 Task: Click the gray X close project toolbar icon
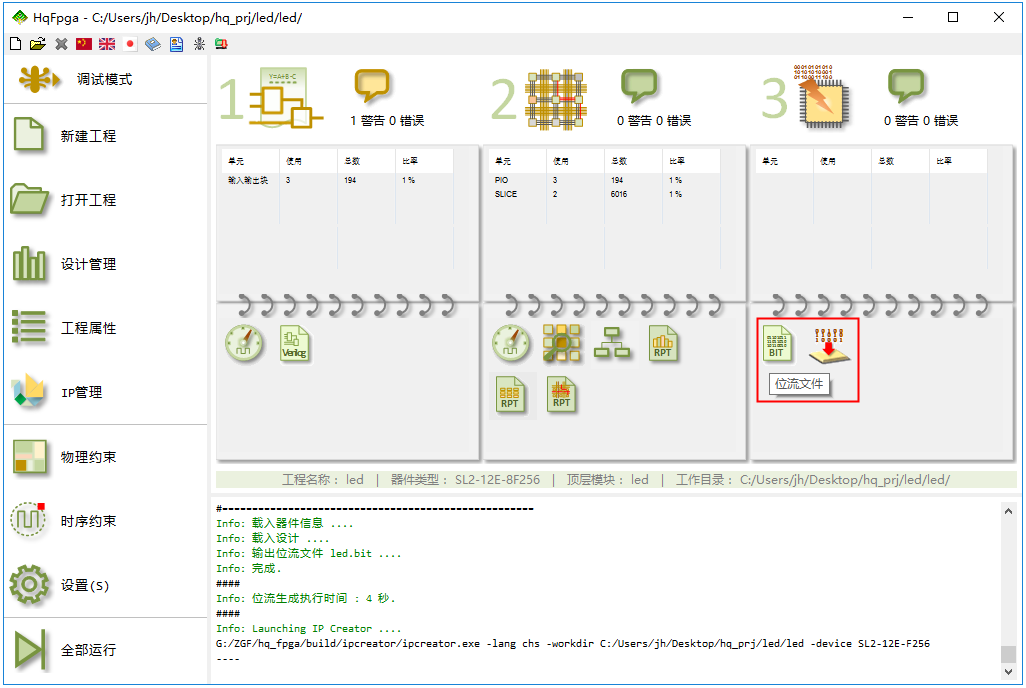point(61,44)
